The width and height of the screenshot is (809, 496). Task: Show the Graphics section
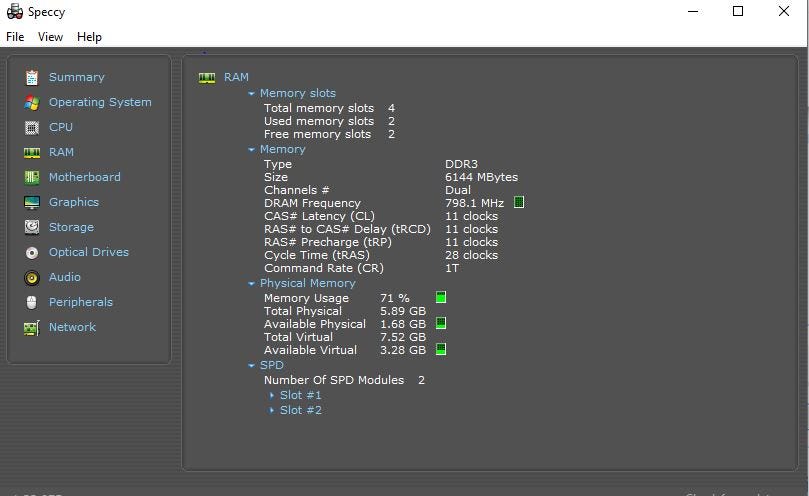point(74,202)
